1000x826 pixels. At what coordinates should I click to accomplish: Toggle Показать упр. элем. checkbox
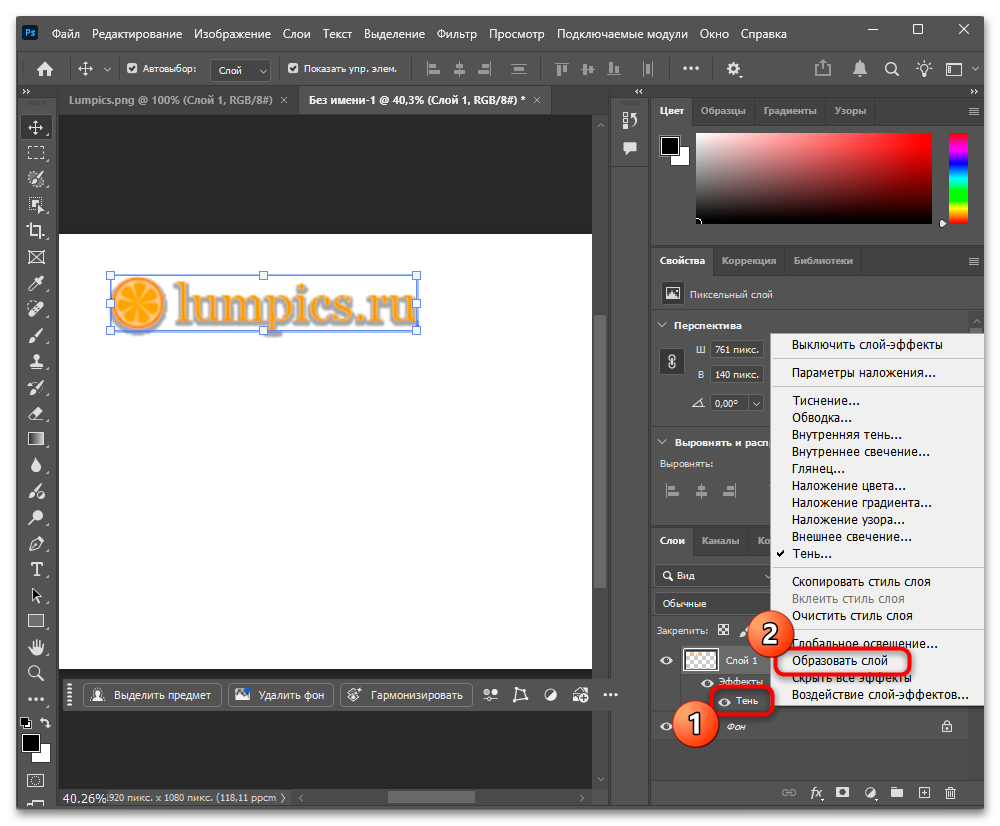coord(293,68)
